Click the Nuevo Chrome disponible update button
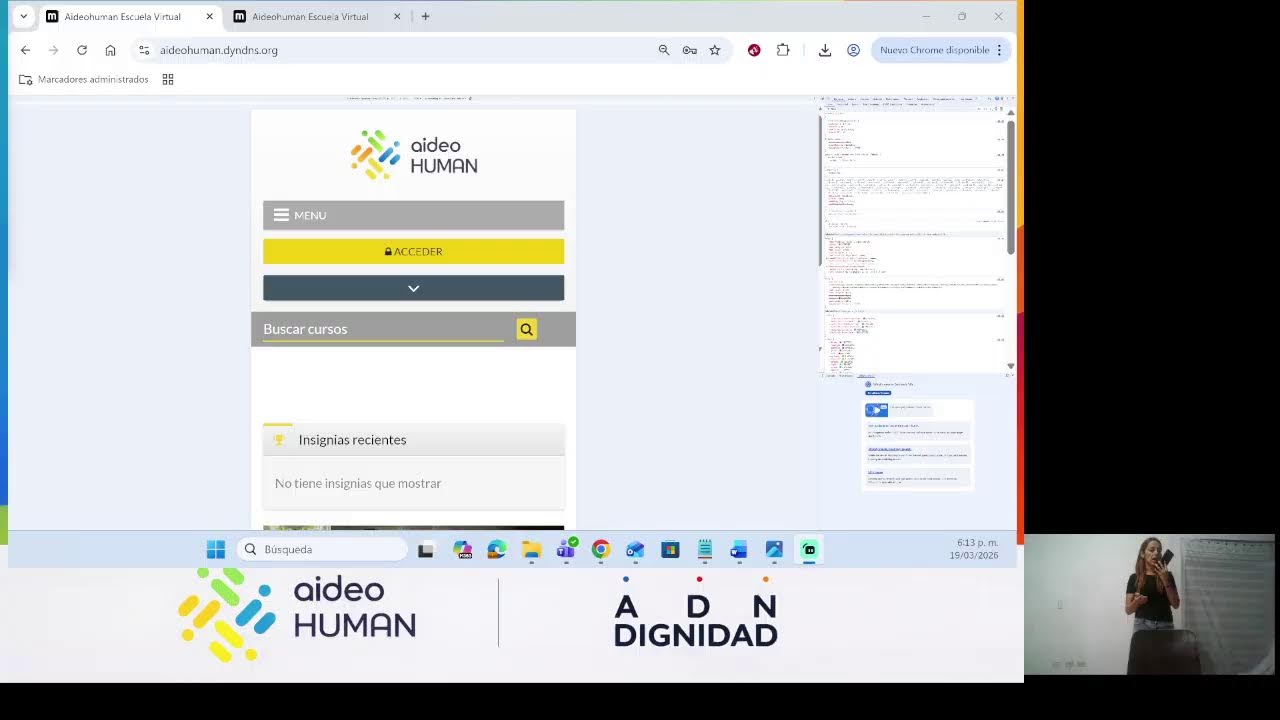This screenshot has width=1280, height=720. coord(941,50)
